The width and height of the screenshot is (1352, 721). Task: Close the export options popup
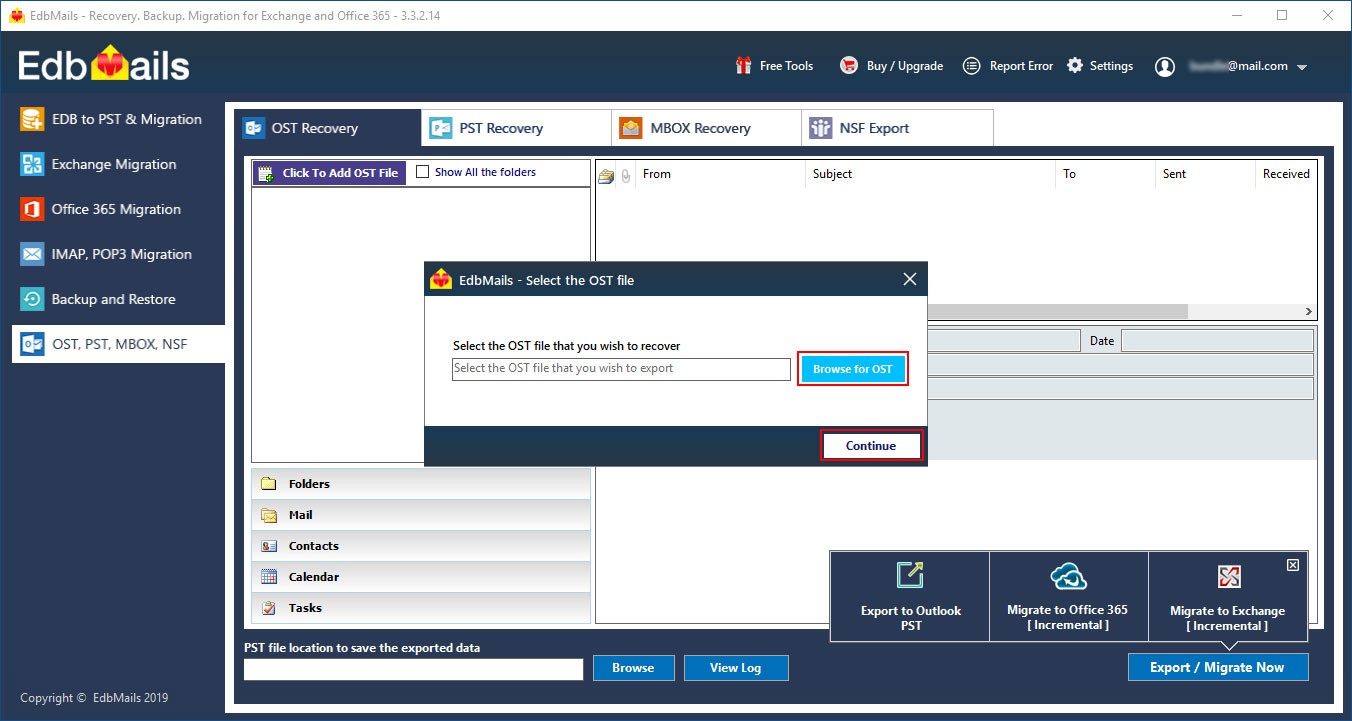click(x=1293, y=565)
